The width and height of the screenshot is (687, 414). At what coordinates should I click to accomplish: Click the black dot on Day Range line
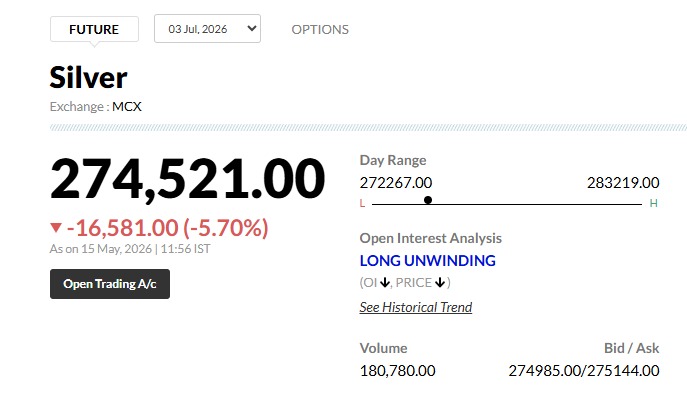[428, 200]
